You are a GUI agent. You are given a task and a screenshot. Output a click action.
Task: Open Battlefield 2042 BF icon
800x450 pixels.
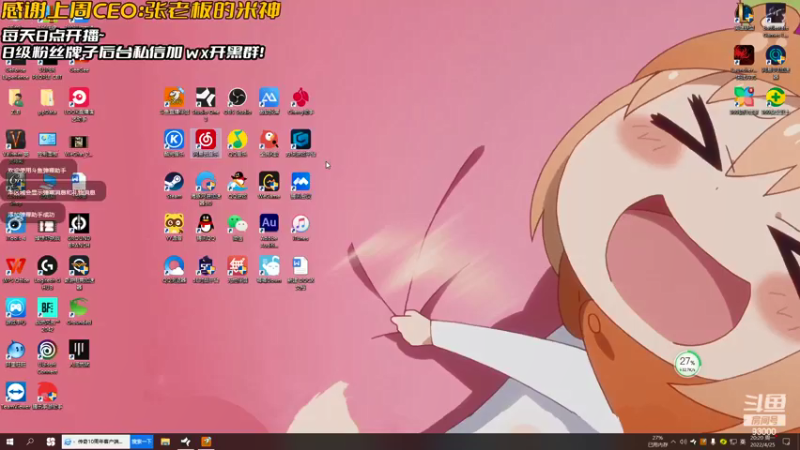(47, 308)
